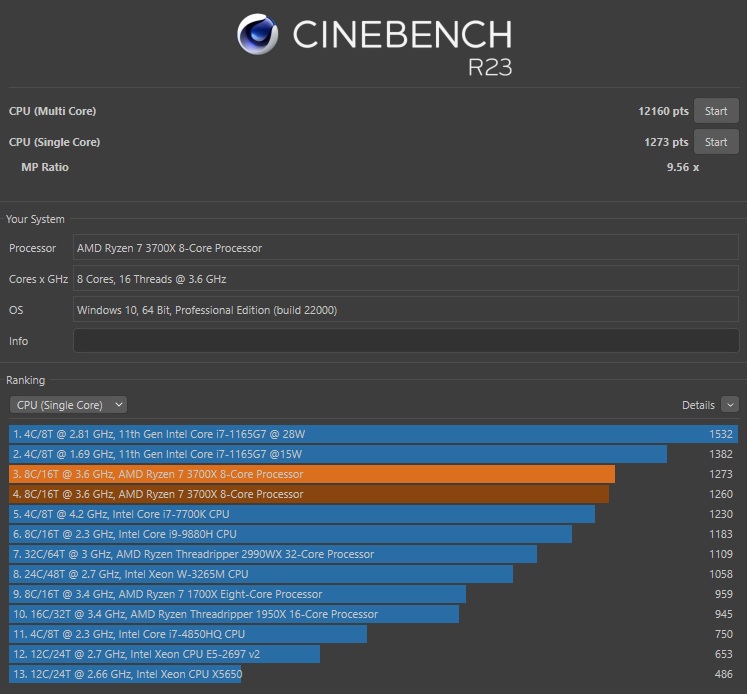
Task: Select ranking row 8 Xeon W-3265M
Action: 261,574
